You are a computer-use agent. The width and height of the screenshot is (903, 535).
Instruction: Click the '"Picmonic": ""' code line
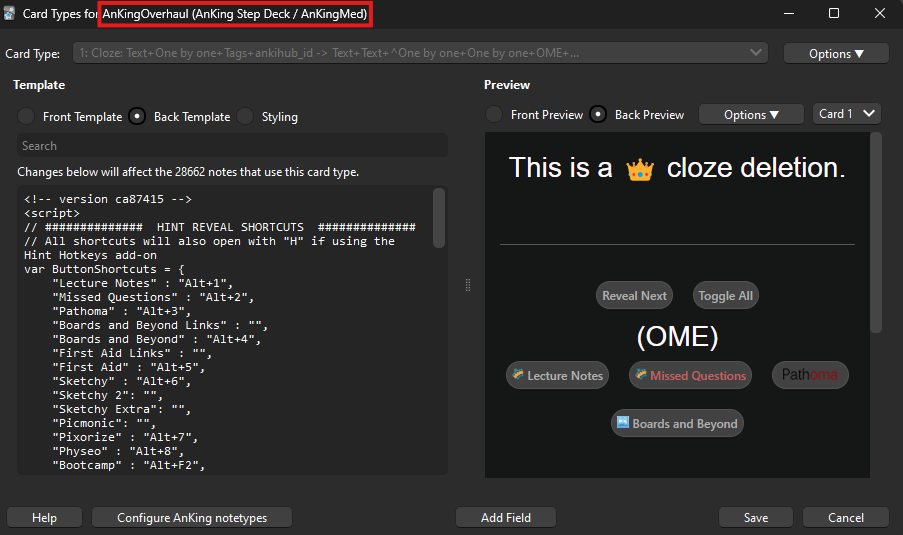[104, 423]
